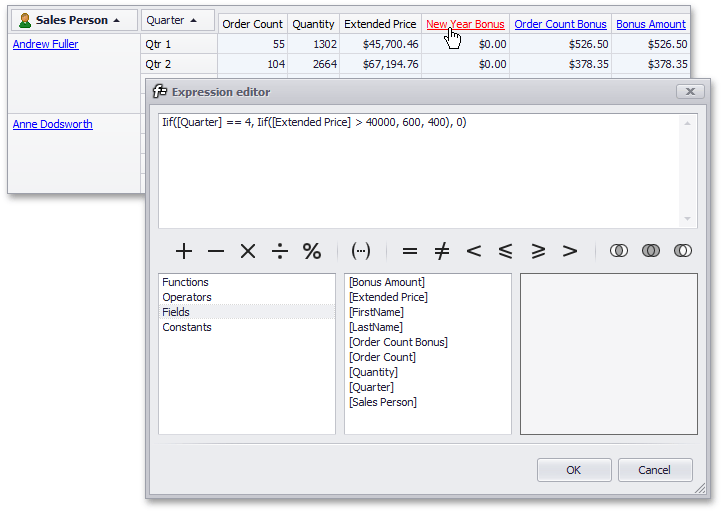Click the modulo percent operator
This screenshot has width=724, height=514.
312,251
